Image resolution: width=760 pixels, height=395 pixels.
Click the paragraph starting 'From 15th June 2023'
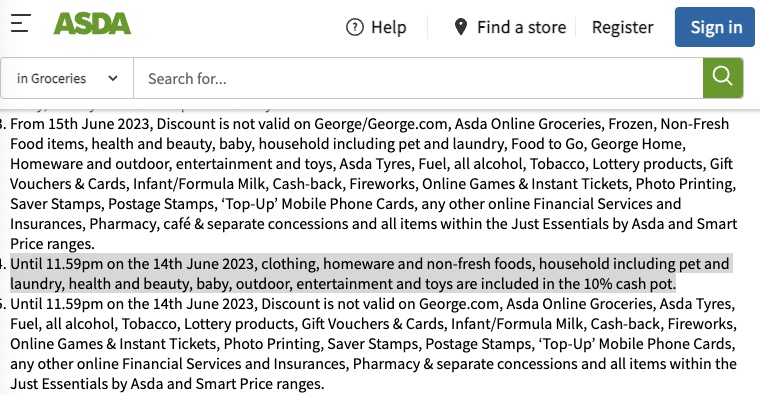point(373,184)
